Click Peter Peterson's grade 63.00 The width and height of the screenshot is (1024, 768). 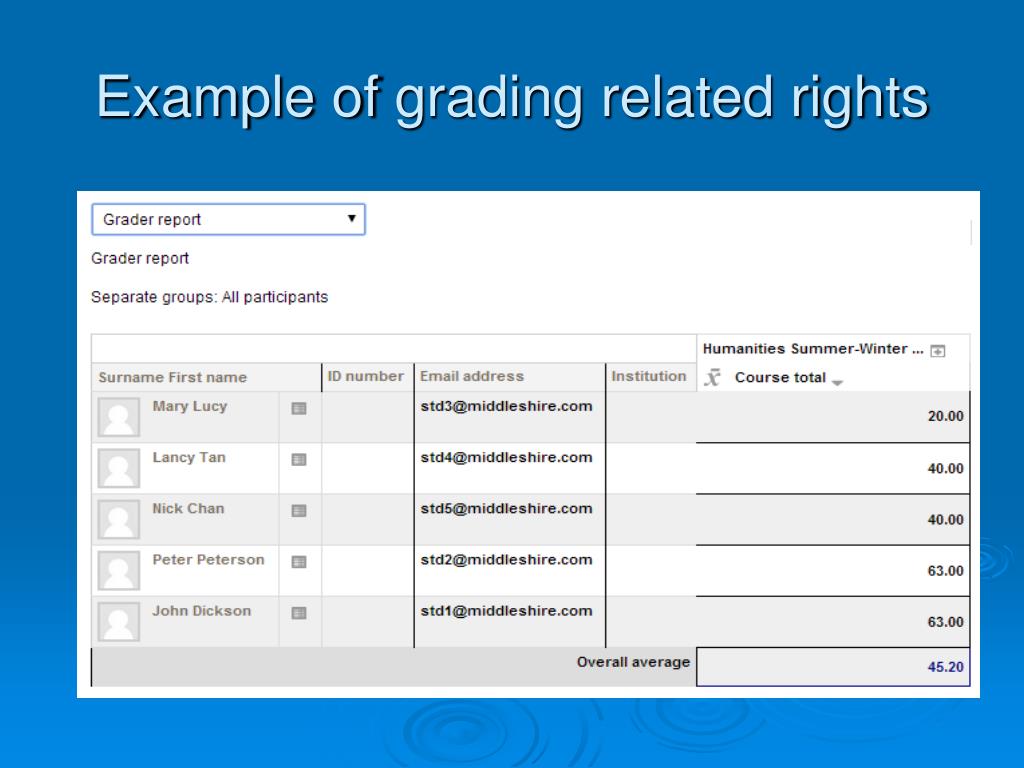946,571
